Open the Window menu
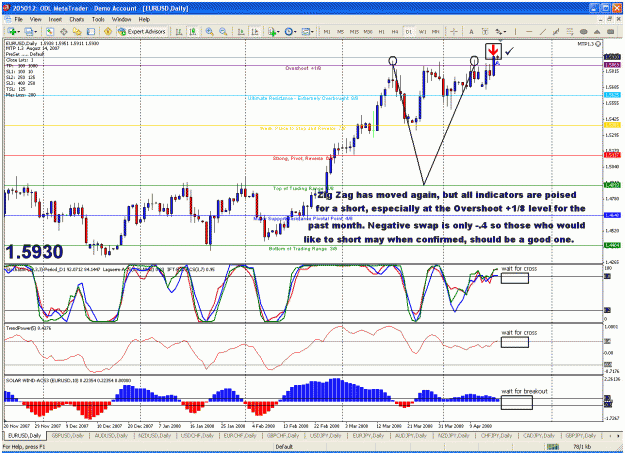625x453 pixels. tap(121, 19)
